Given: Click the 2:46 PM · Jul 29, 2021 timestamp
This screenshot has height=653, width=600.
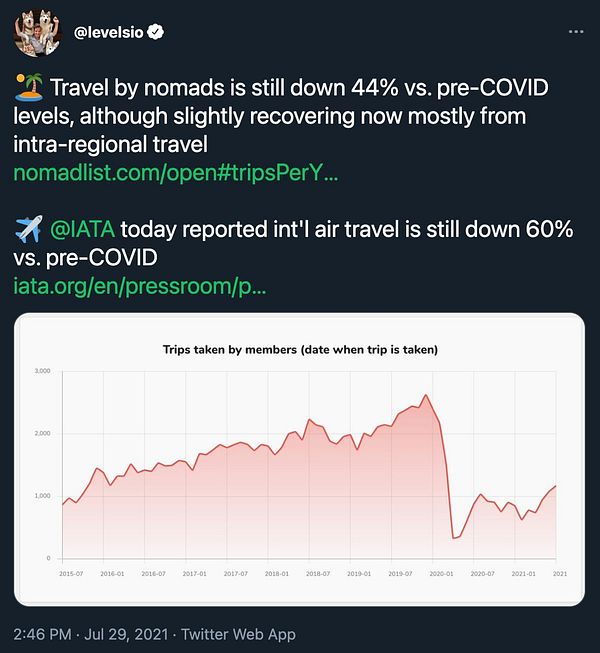Looking at the screenshot, I should (x=91, y=634).
